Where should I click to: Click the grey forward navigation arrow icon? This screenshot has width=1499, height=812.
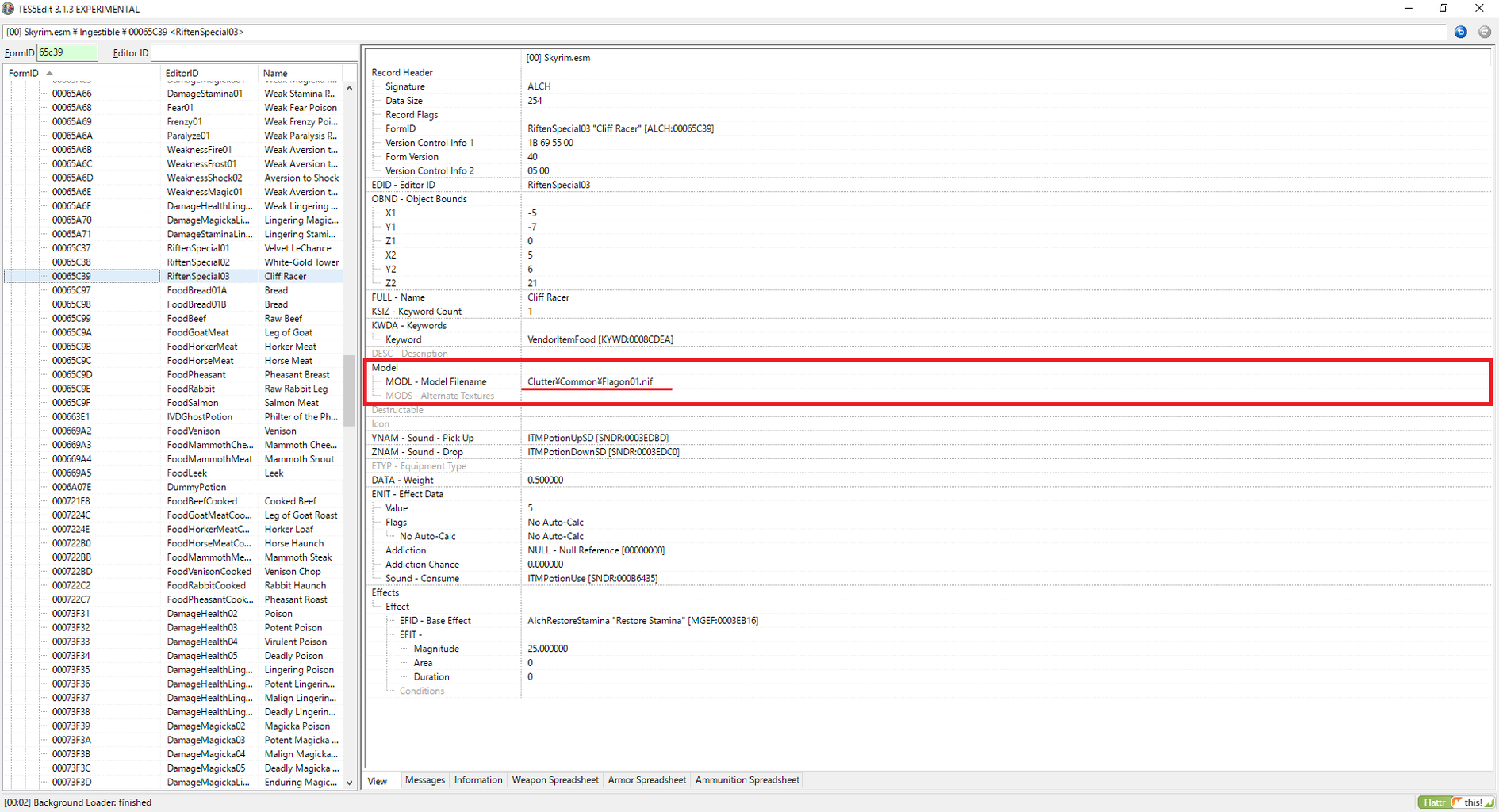[x=1484, y=32]
